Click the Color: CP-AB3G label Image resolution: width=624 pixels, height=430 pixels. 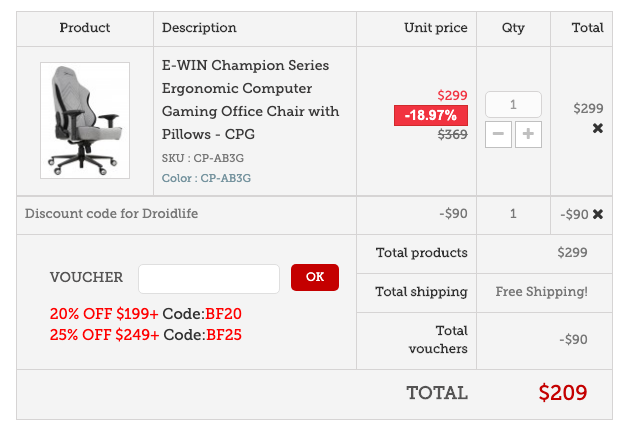pyautogui.click(x=206, y=178)
